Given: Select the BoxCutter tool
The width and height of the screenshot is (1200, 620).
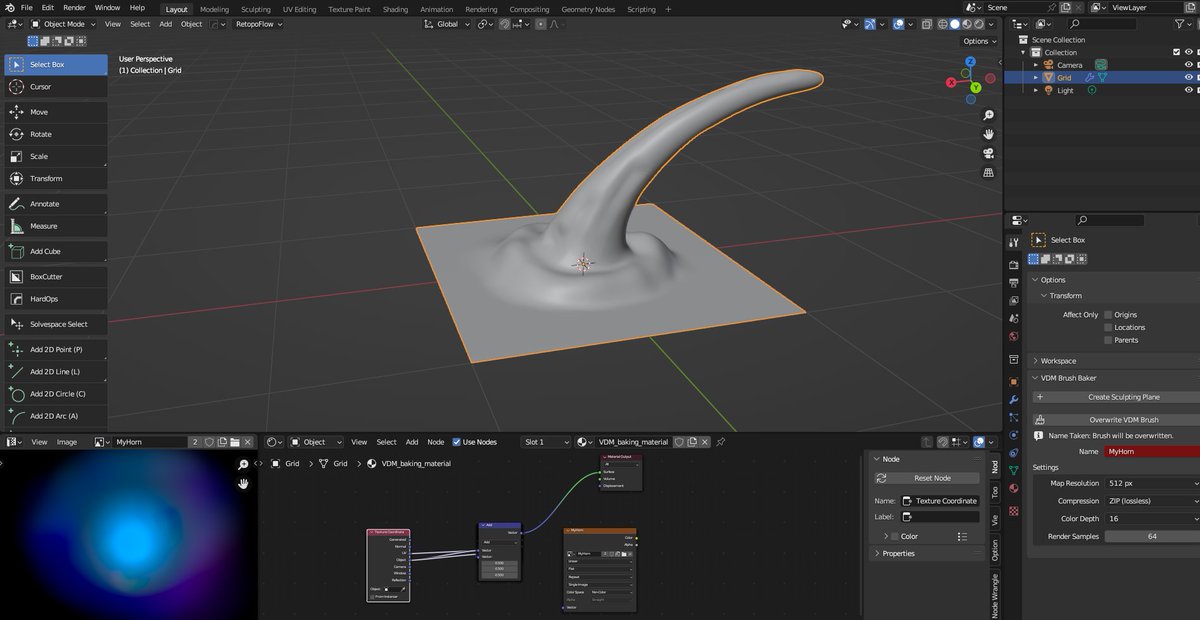Looking at the screenshot, I should pos(55,276).
